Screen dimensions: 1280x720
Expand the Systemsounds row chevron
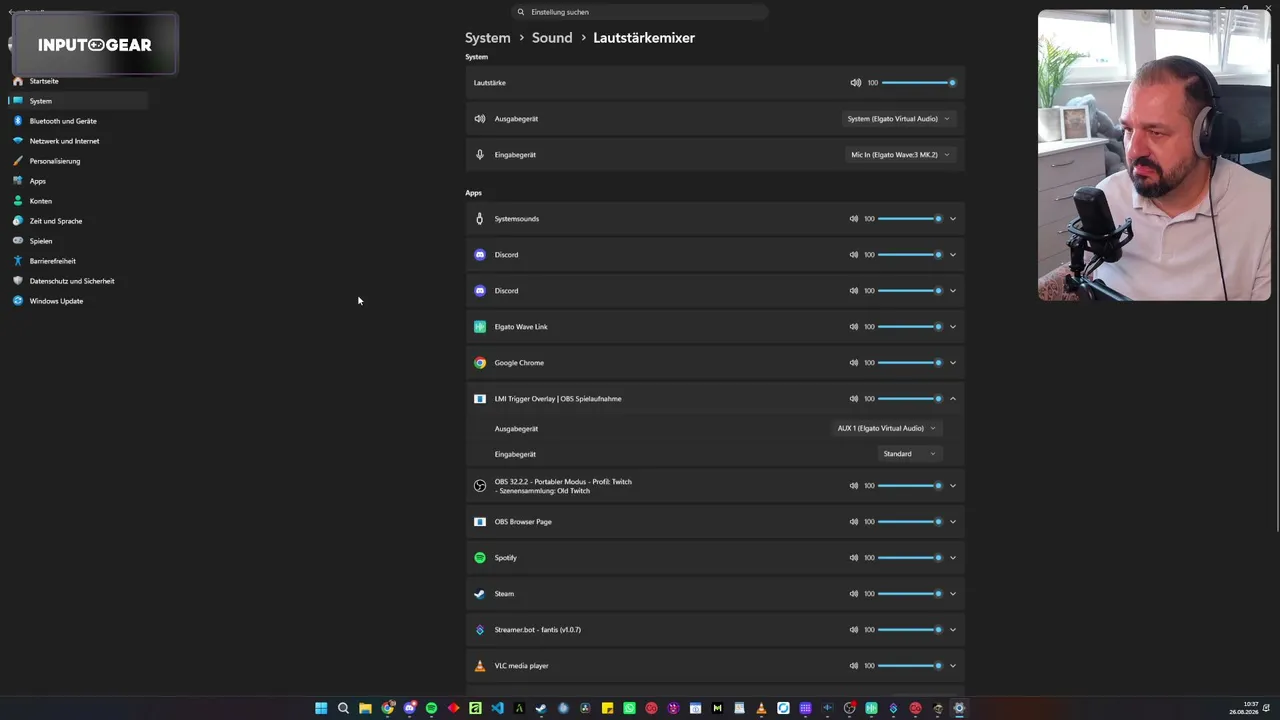point(953,219)
